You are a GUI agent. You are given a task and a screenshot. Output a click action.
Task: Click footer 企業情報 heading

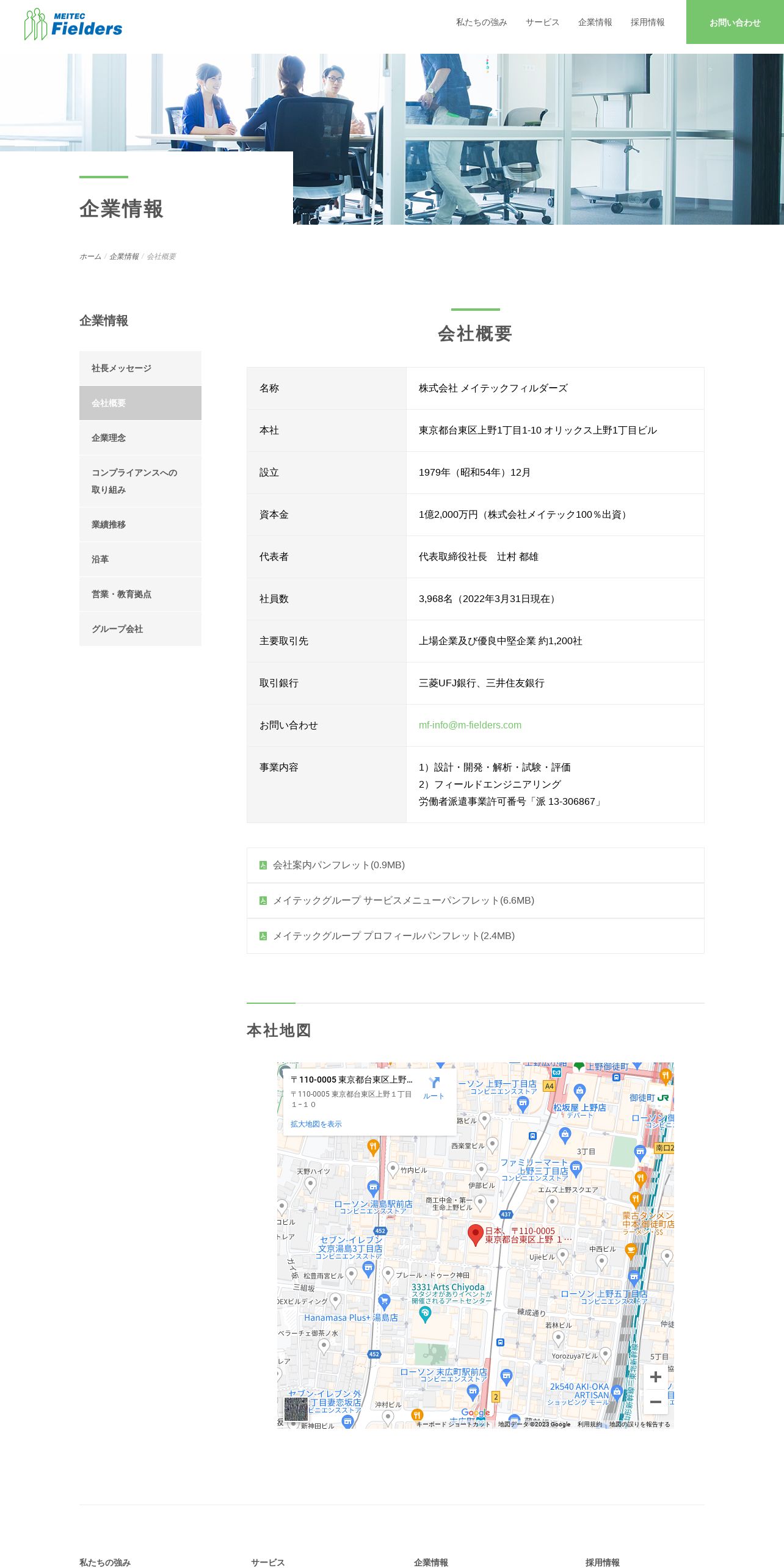click(x=431, y=1562)
